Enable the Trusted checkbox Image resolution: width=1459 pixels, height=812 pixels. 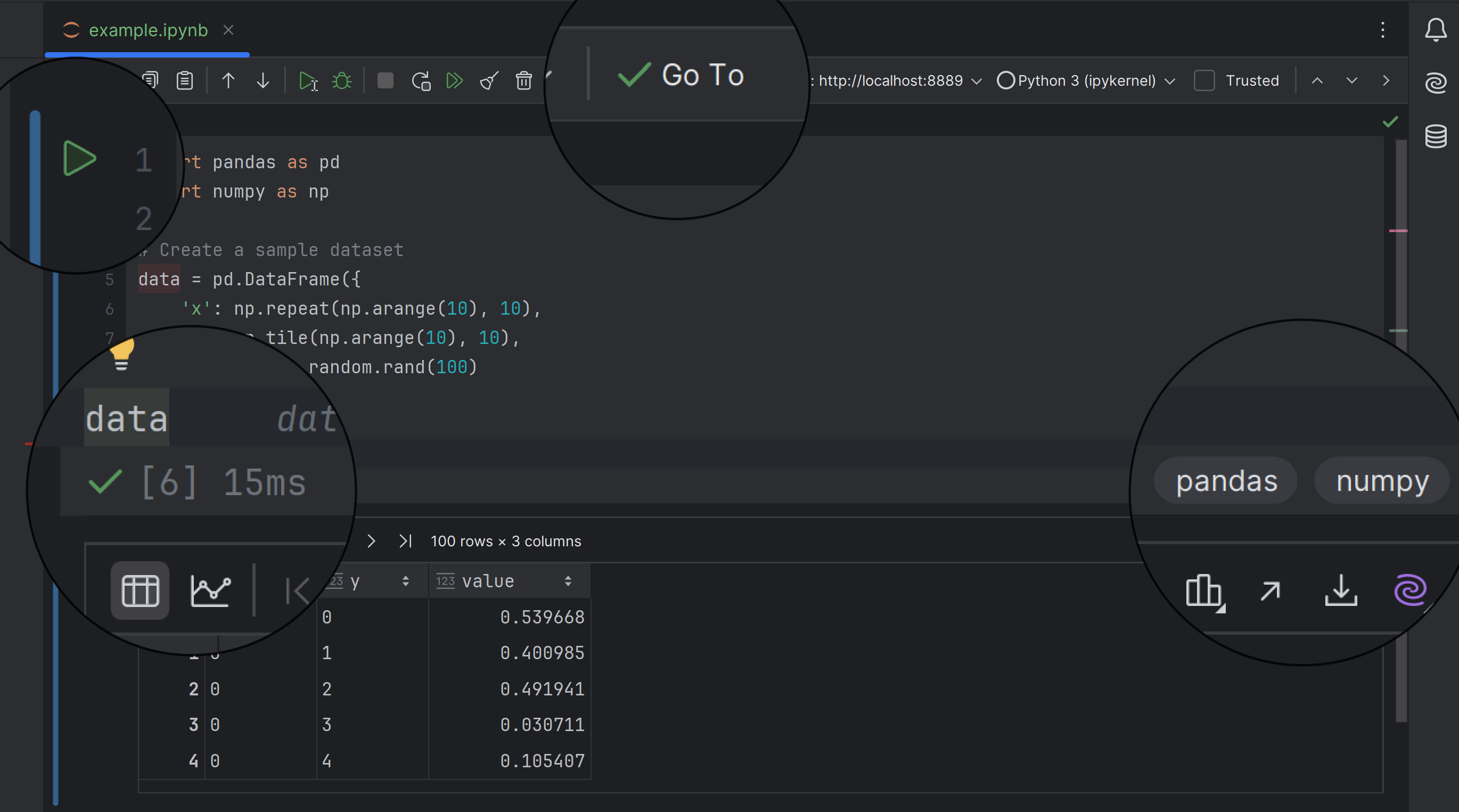pyautogui.click(x=1203, y=81)
